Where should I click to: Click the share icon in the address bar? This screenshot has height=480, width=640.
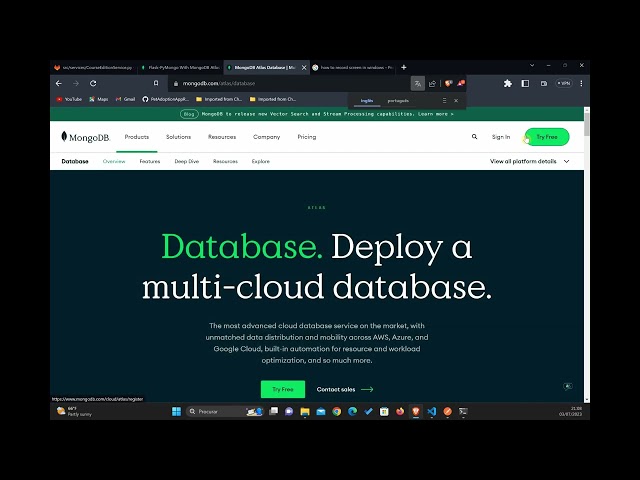tap(432, 84)
